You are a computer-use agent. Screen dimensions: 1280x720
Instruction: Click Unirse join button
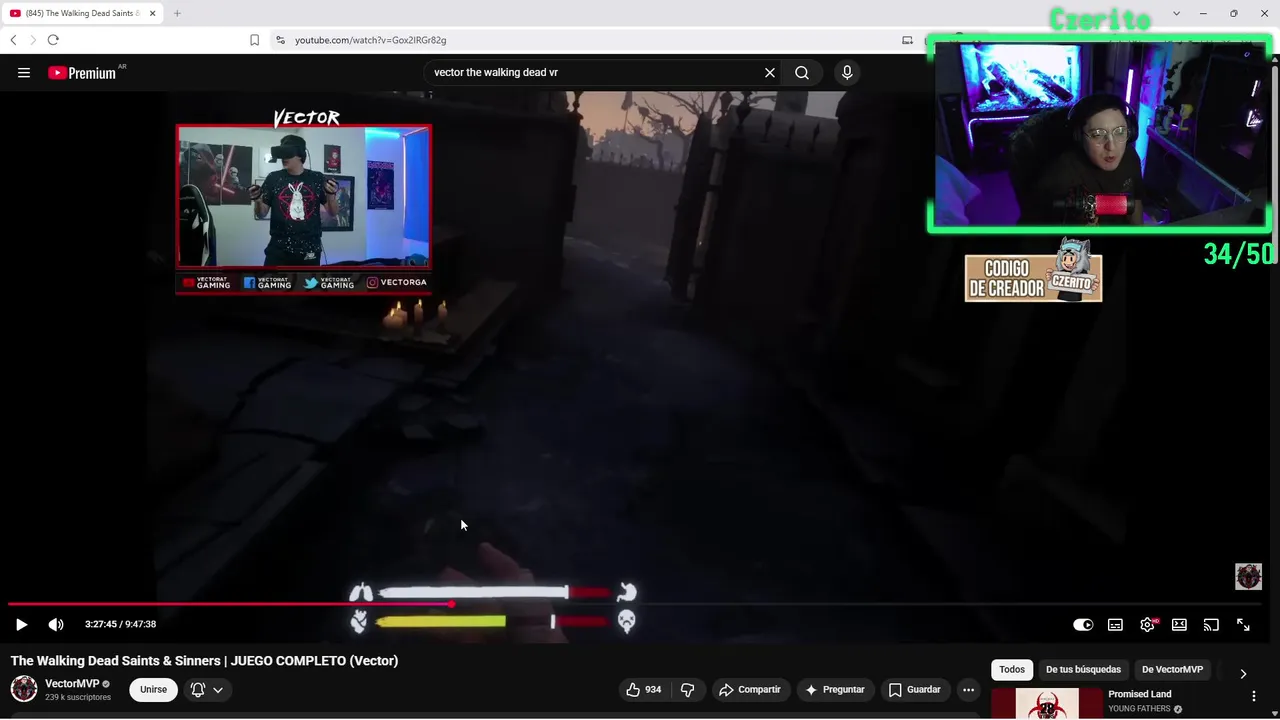click(153, 690)
